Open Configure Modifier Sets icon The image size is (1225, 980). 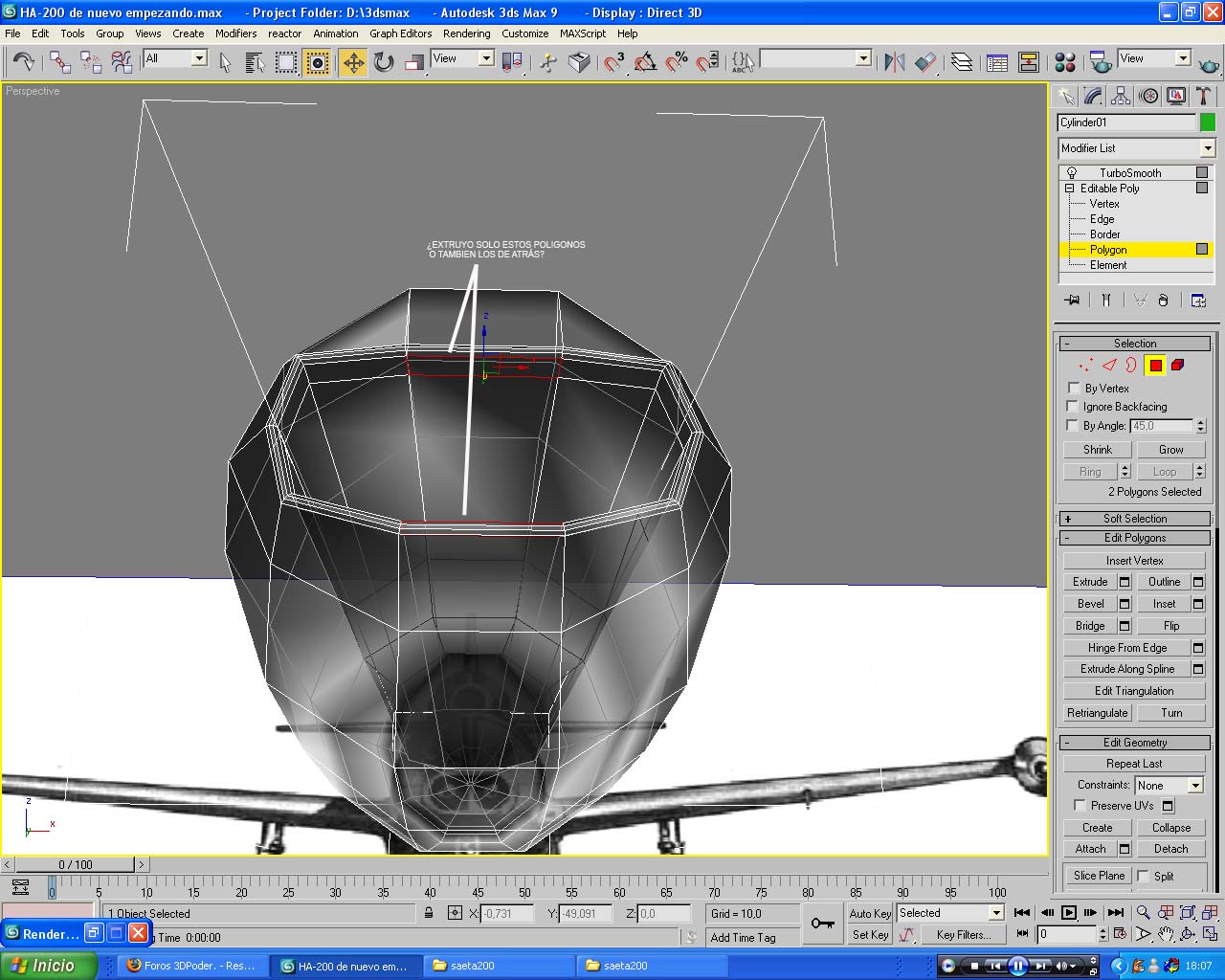point(1198,300)
